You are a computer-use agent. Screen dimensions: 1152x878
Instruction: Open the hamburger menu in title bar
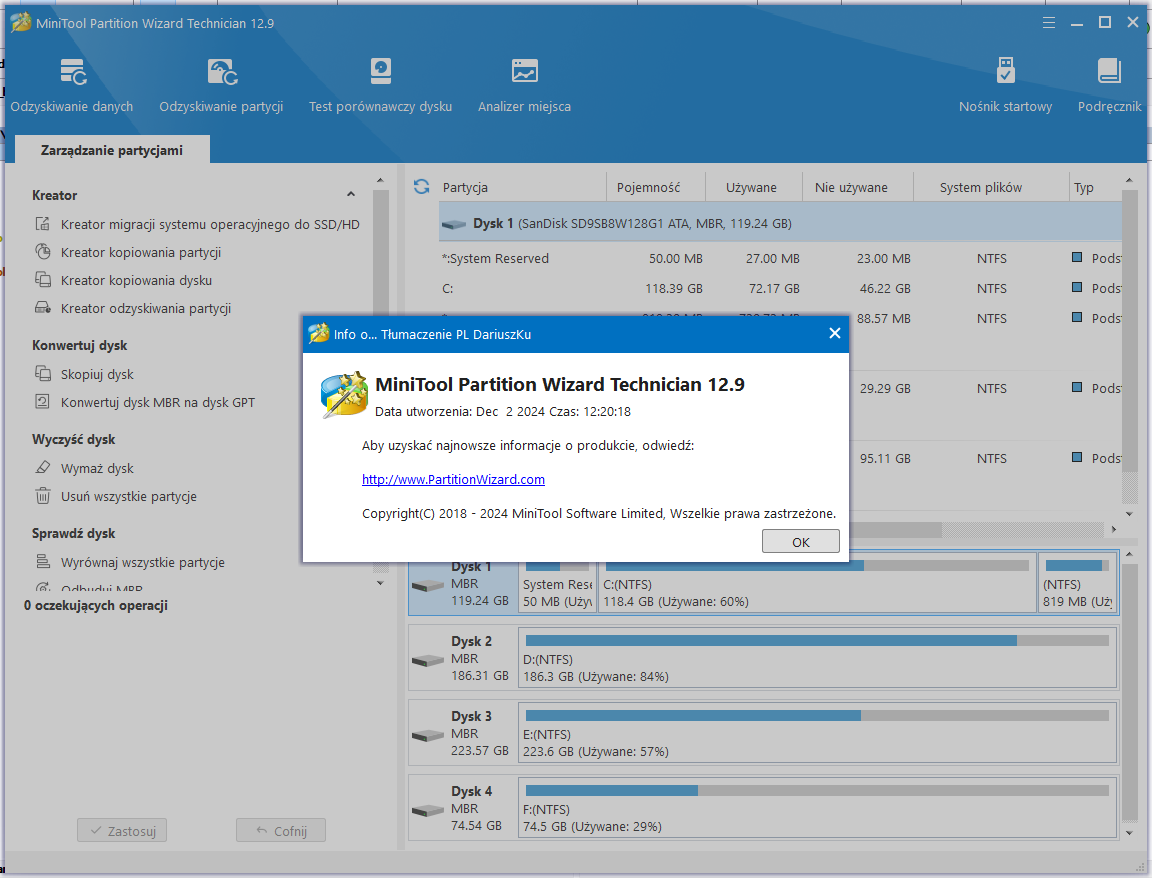pyautogui.click(x=1048, y=23)
